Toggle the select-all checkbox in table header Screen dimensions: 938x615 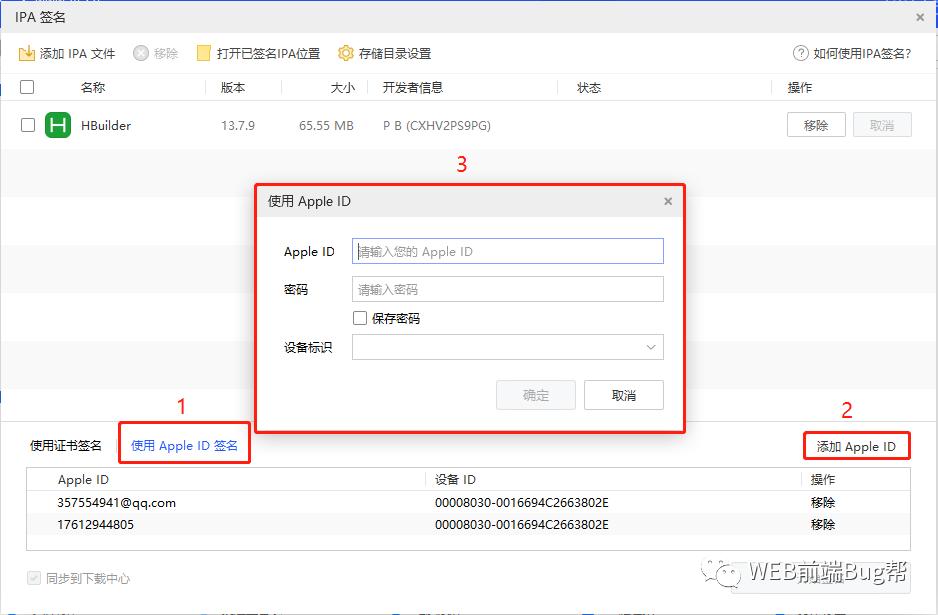coord(27,87)
